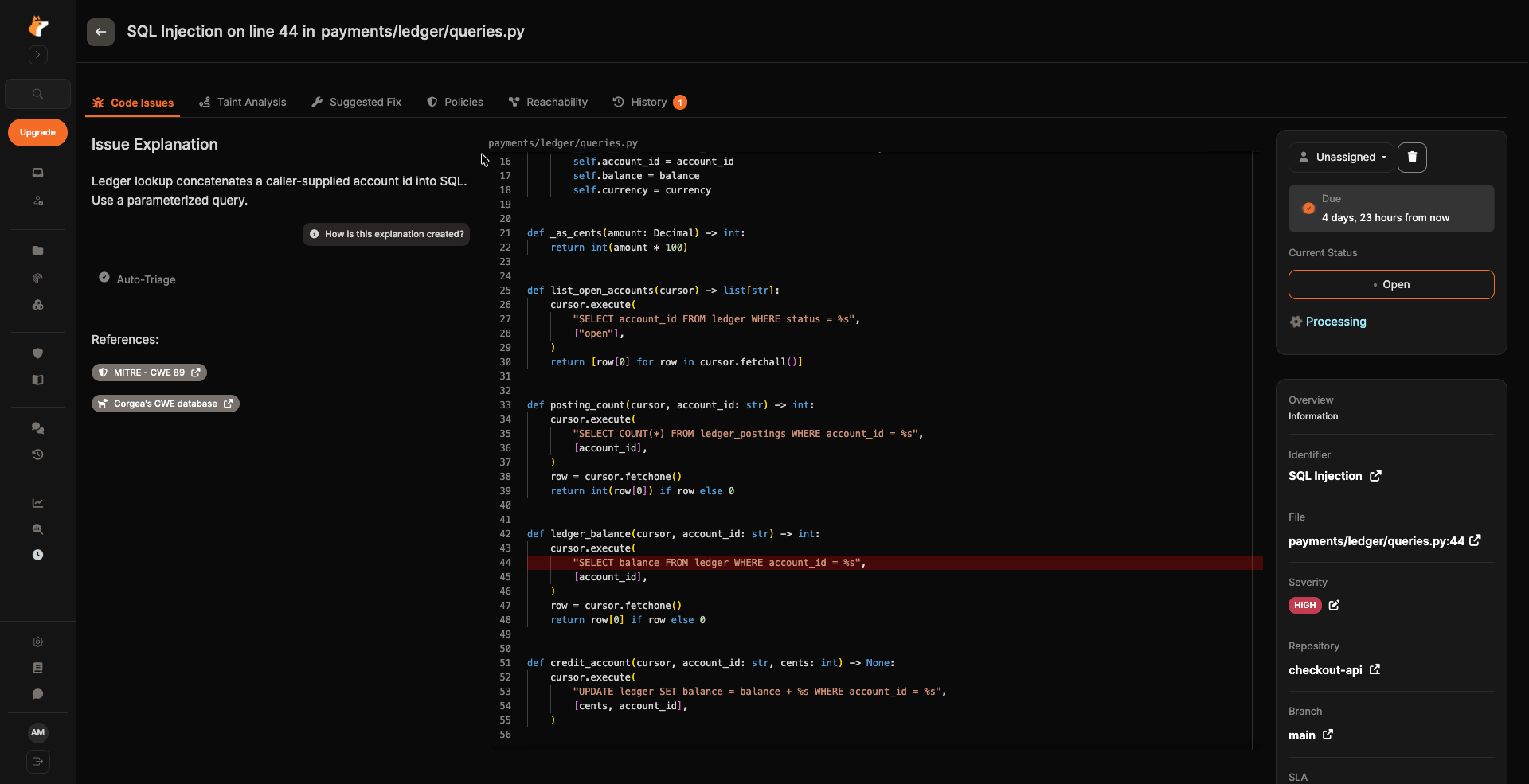Viewport: 1529px width, 784px height.
Task: Open the feedback speech bubble icon
Action: point(37,694)
